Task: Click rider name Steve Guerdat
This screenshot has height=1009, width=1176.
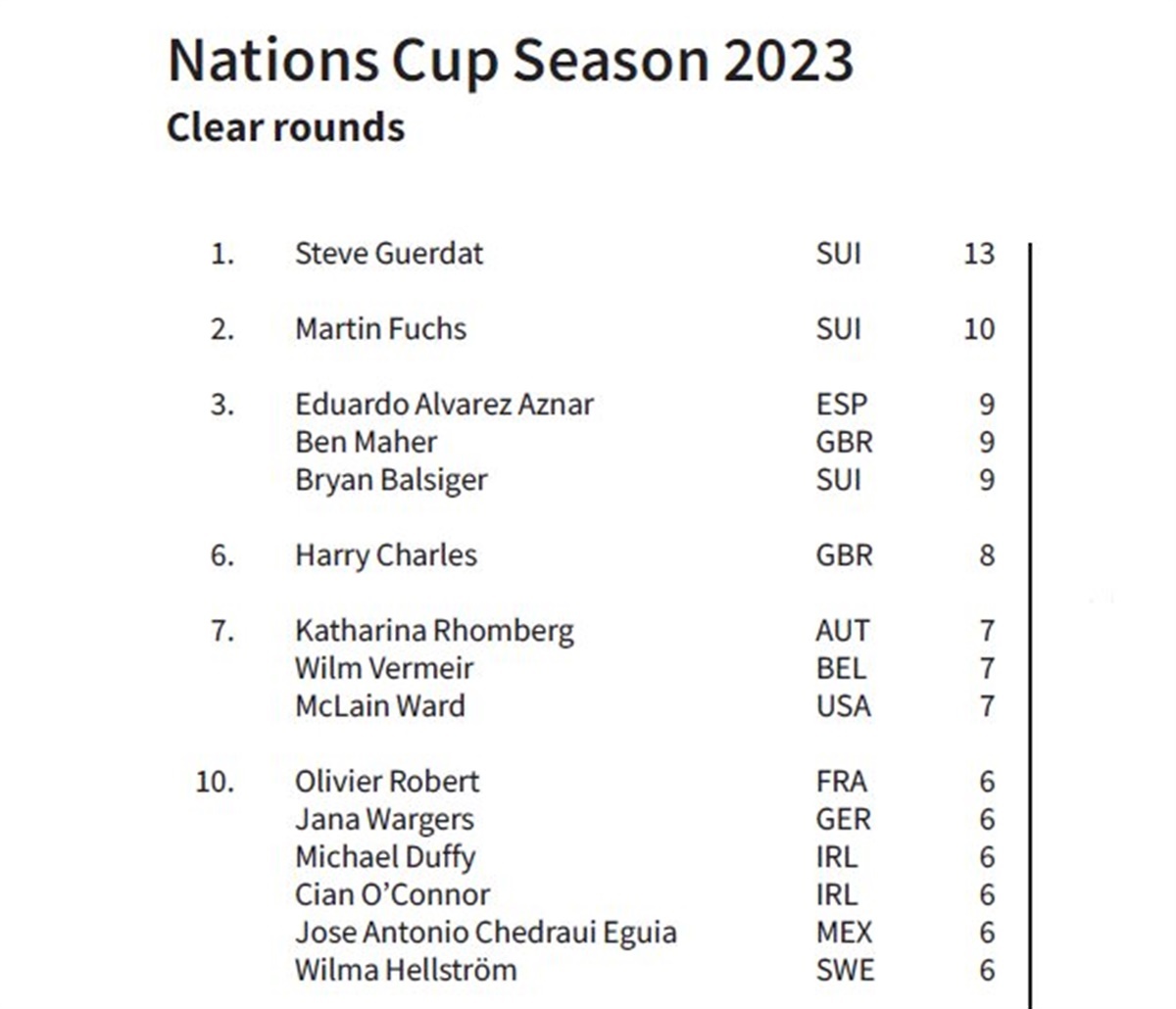Action: [389, 254]
